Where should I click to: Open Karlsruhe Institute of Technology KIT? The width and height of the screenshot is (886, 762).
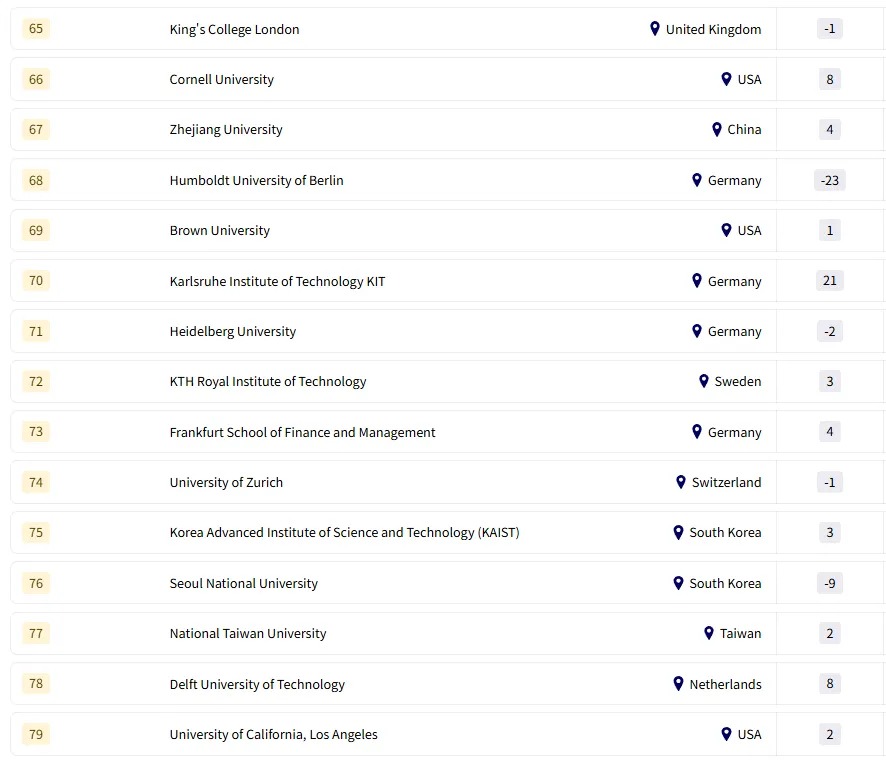277,281
